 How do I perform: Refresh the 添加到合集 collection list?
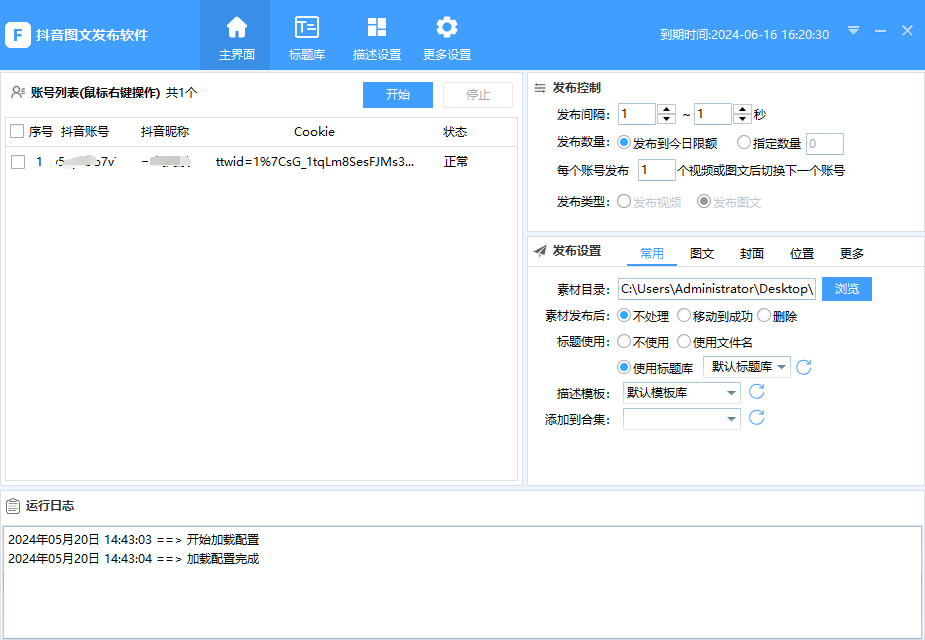coord(757,418)
